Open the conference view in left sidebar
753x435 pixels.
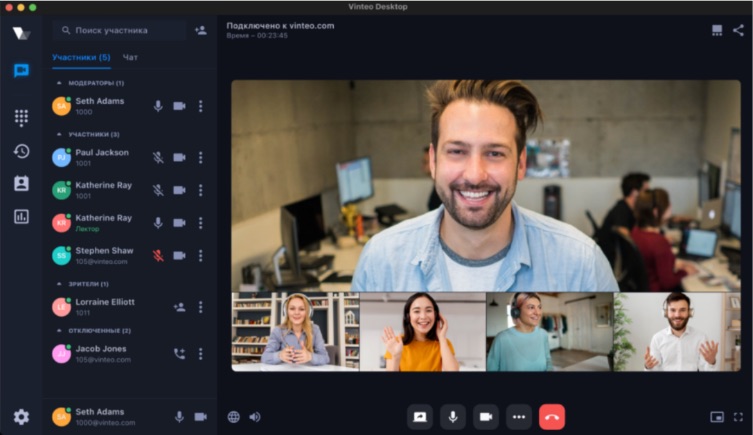tap(21, 71)
